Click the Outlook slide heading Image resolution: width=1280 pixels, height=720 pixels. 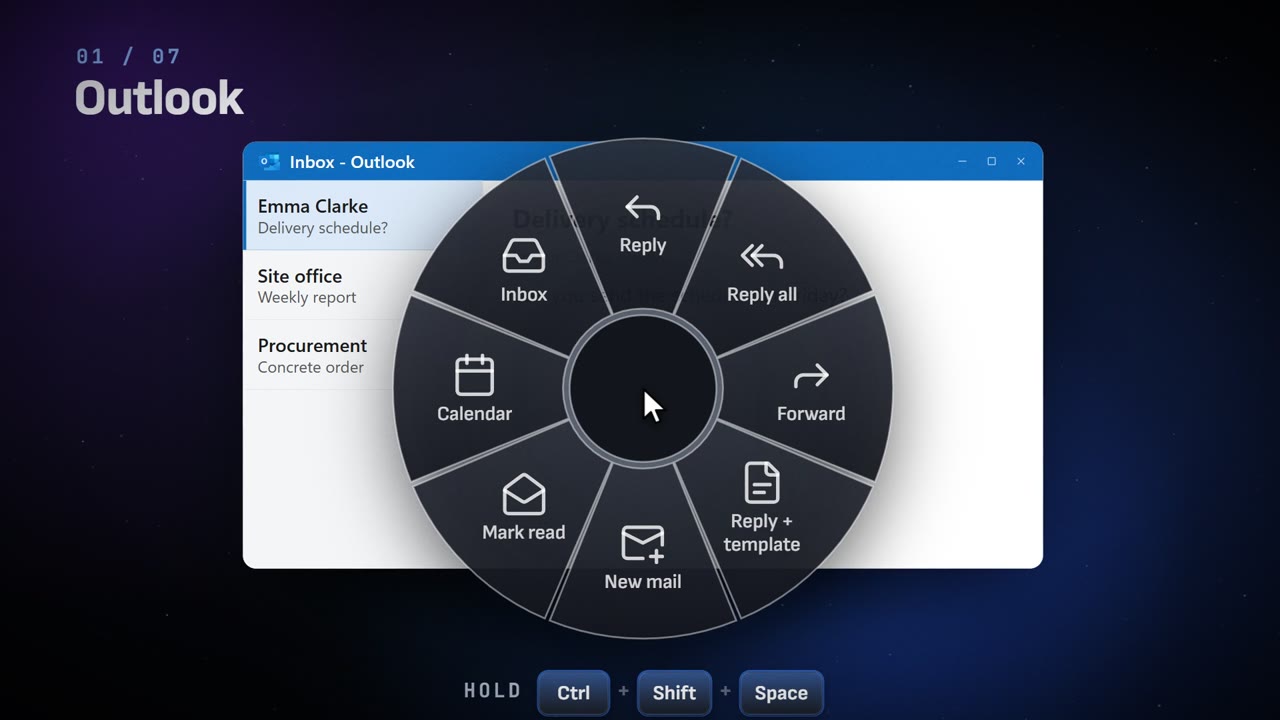[x=159, y=98]
